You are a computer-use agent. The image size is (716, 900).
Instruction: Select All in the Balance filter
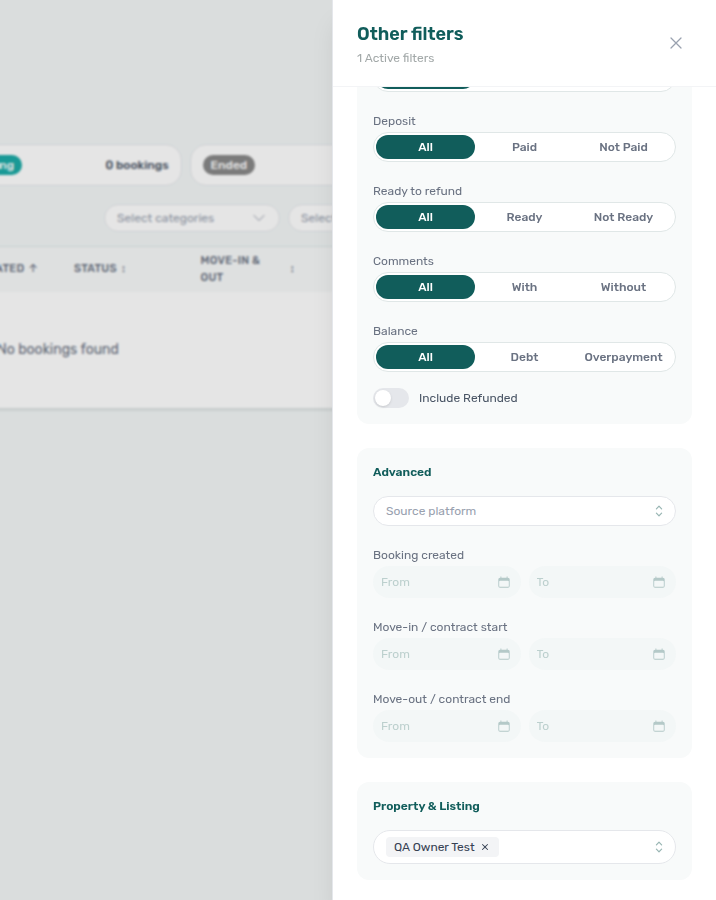point(425,357)
